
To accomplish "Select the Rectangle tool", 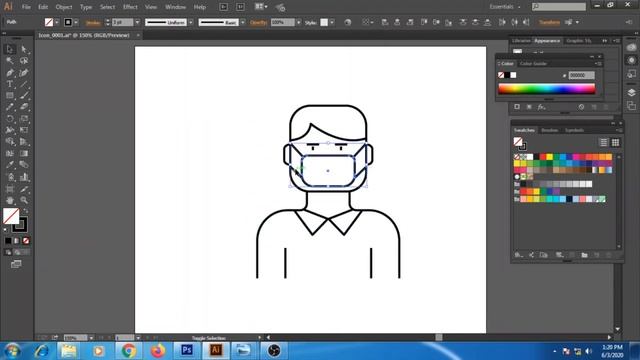I will click(x=10, y=96).
